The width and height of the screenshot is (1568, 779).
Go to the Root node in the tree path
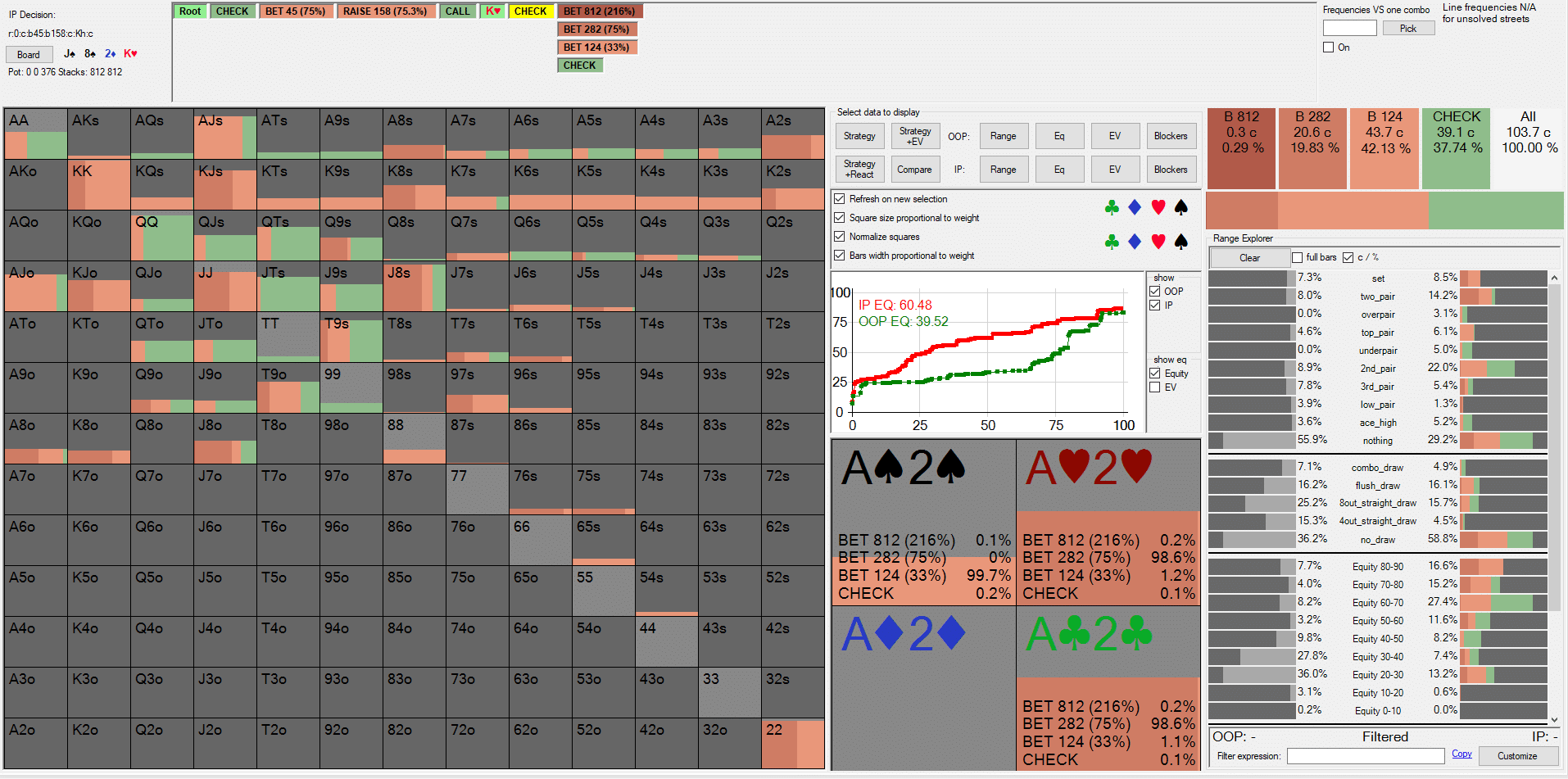click(190, 11)
